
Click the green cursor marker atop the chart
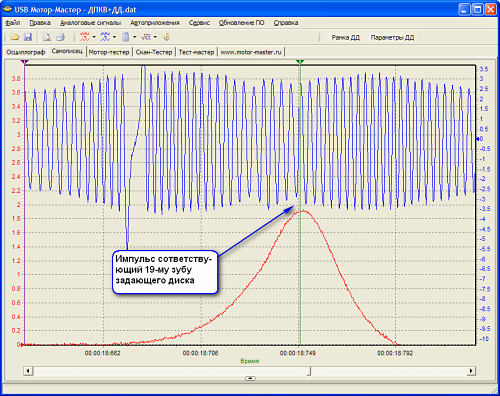[x=300, y=62]
